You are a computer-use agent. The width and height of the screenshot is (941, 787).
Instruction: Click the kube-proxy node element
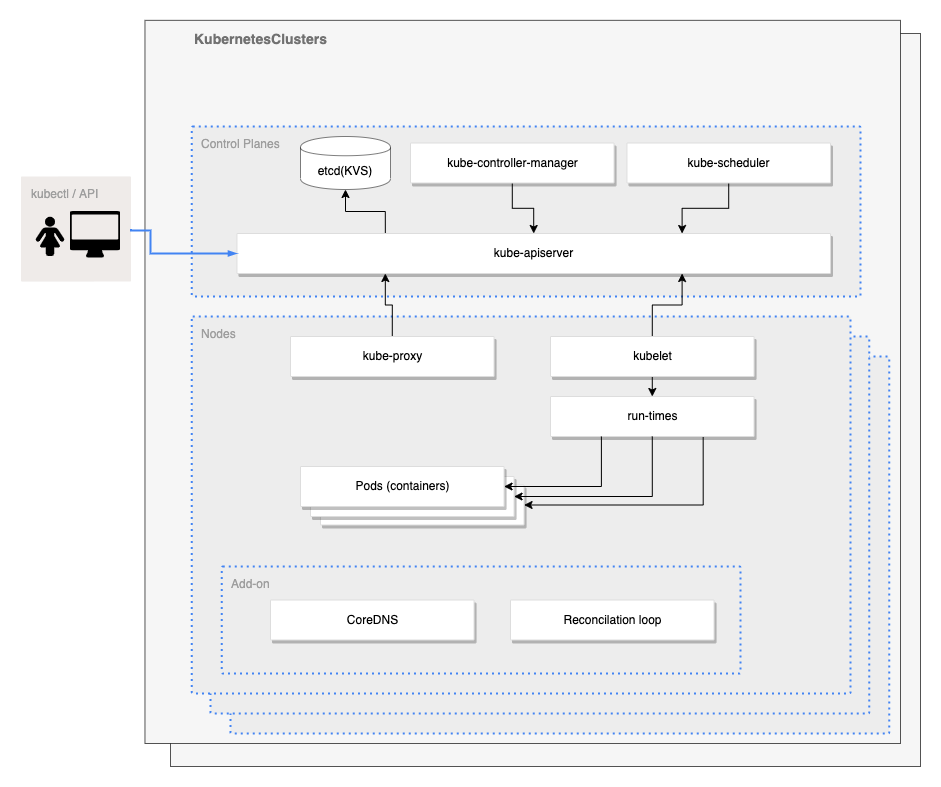tap(391, 356)
